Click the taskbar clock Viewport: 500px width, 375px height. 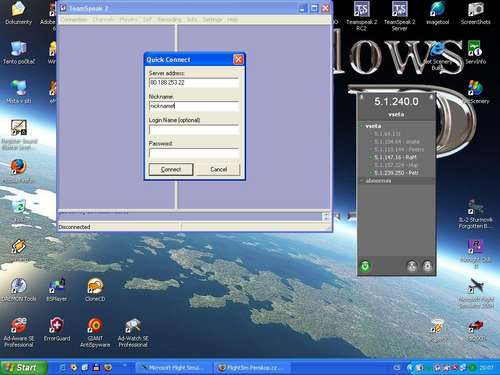(486, 368)
